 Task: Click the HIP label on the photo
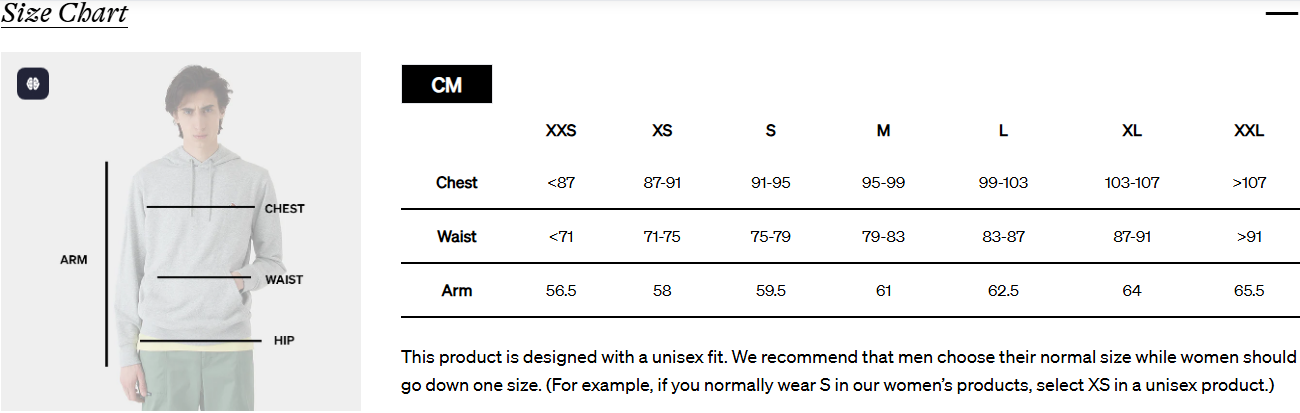tap(284, 341)
